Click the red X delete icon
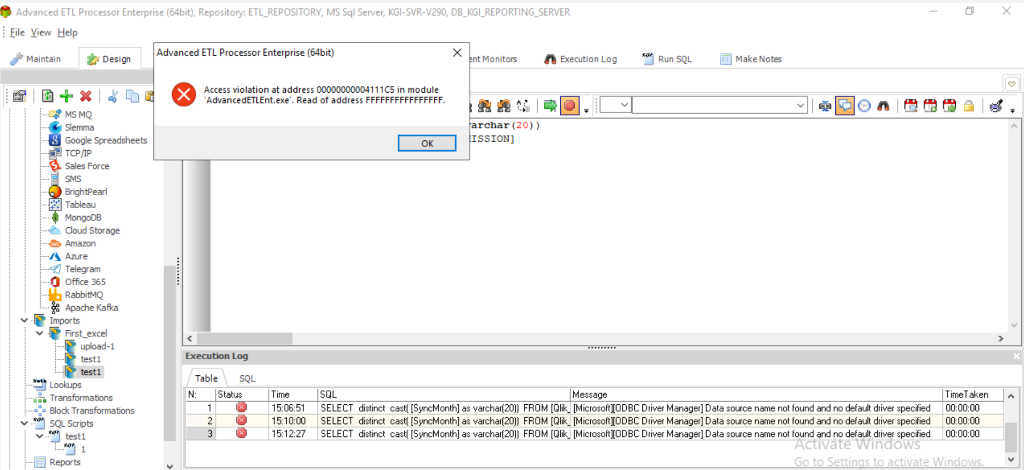The height and width of the screenshot is (470, 1024). 85,96
